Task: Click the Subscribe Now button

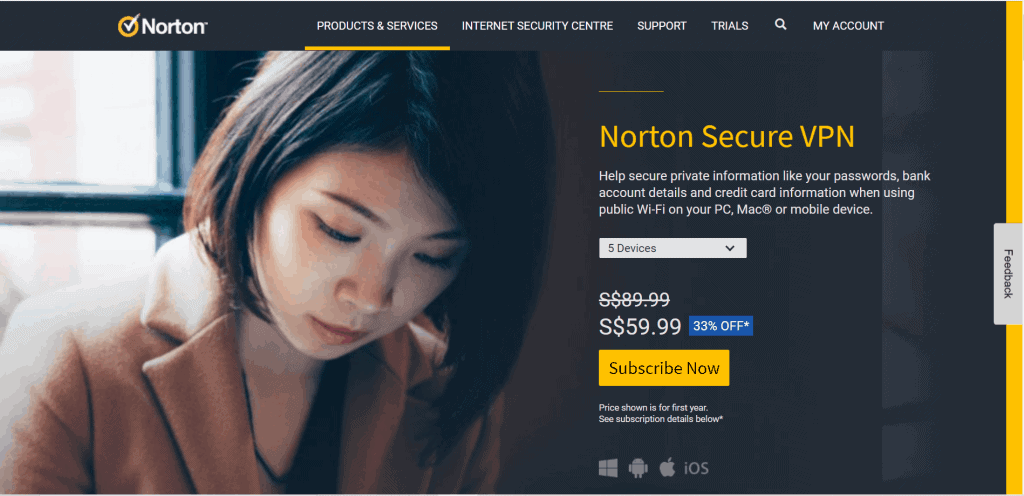Action: [x=664, y=368]
